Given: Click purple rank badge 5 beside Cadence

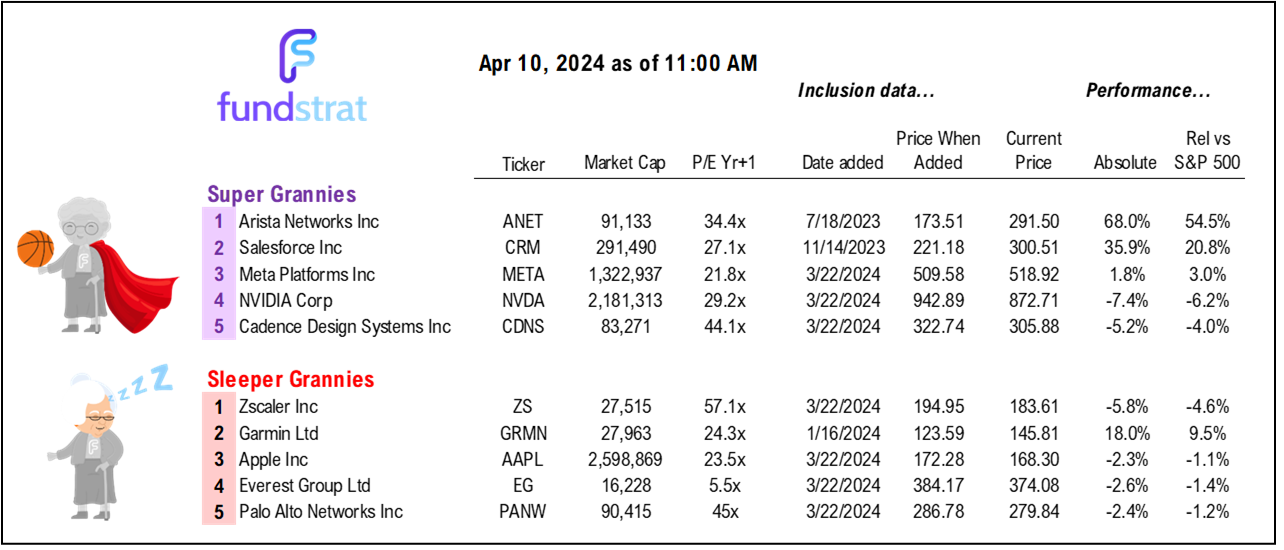Looking at the screenshot, I should (218, 327).
